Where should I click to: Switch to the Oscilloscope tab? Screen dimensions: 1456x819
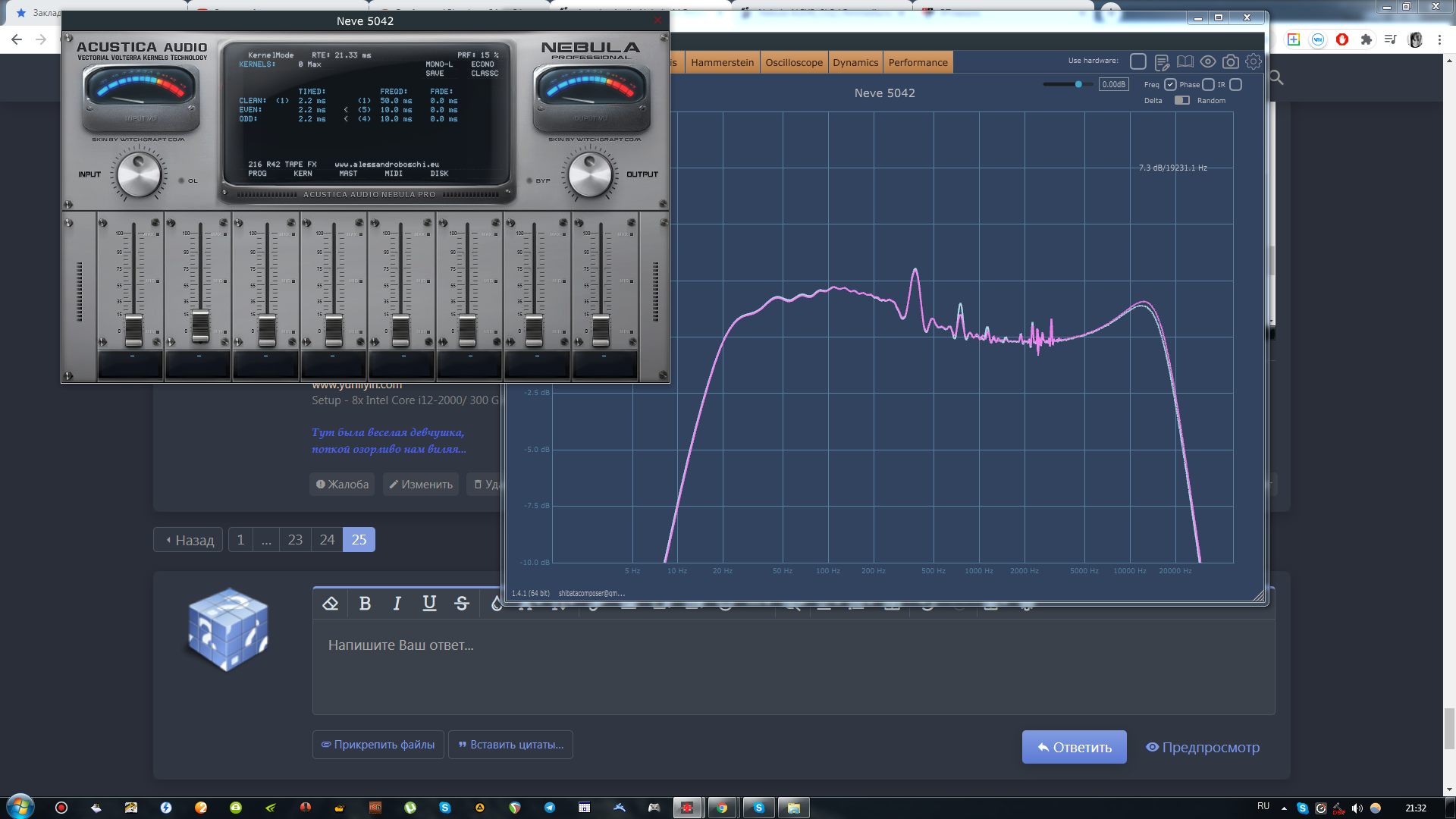click(x=793, y=62)
